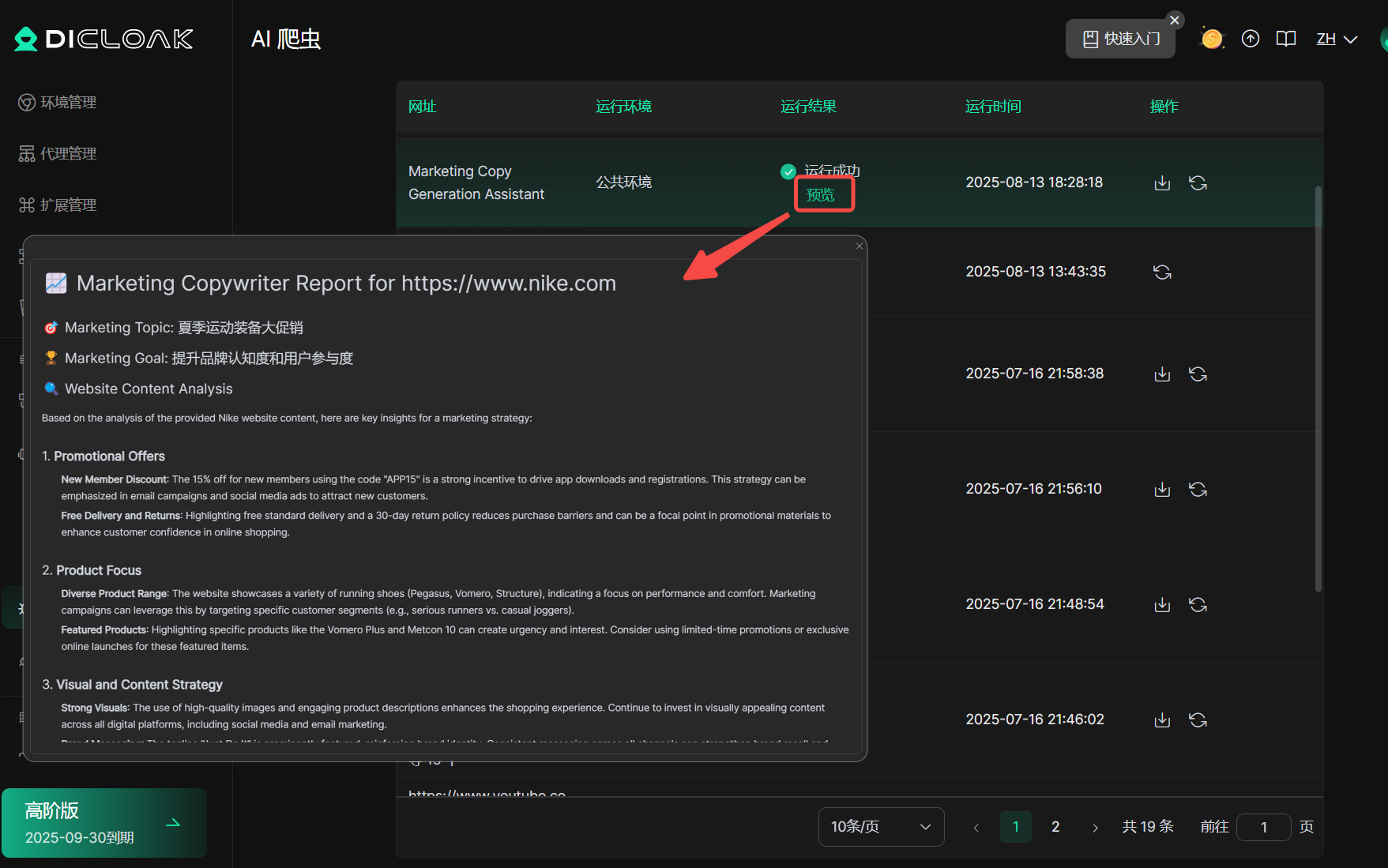
Task: Select page 2 in pagination
Action: pyautogui.click(x=1055, y=827)
